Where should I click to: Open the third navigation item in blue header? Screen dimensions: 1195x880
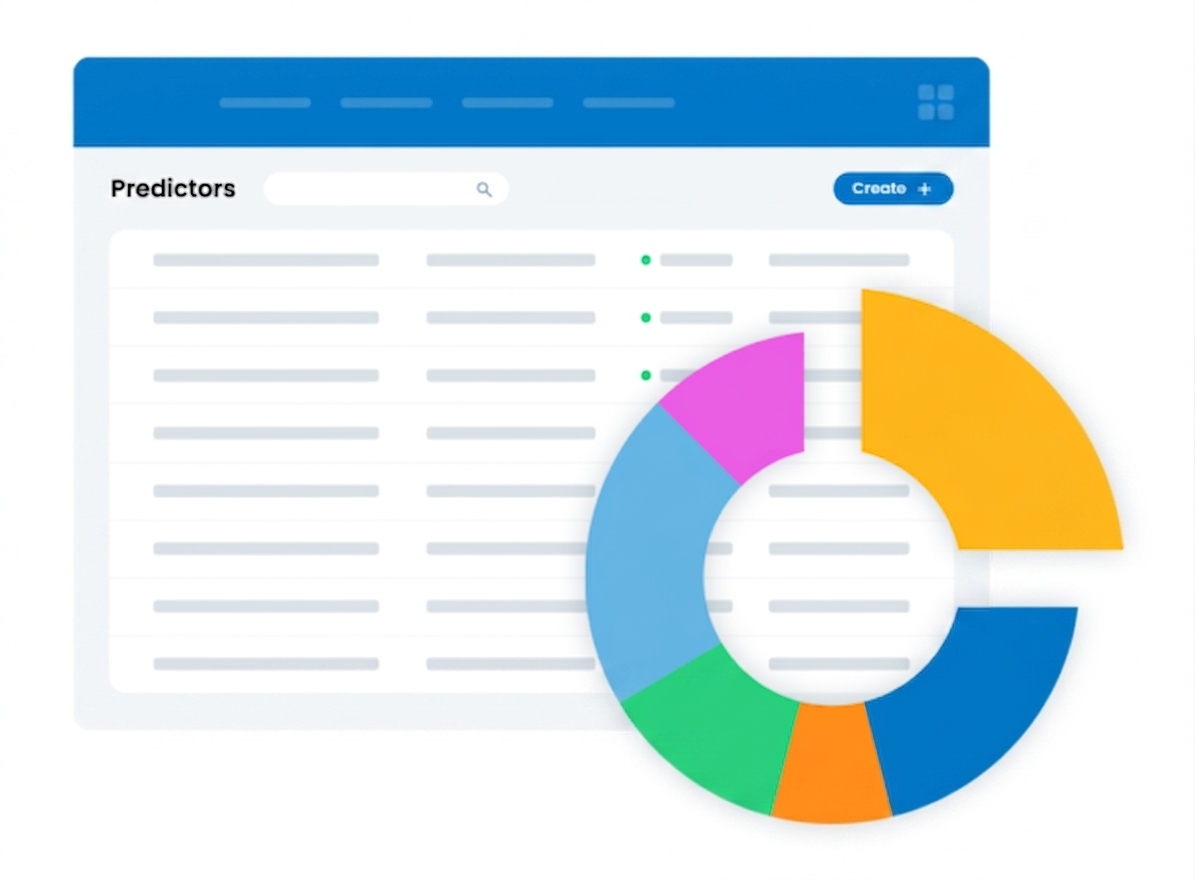point(507,103)
